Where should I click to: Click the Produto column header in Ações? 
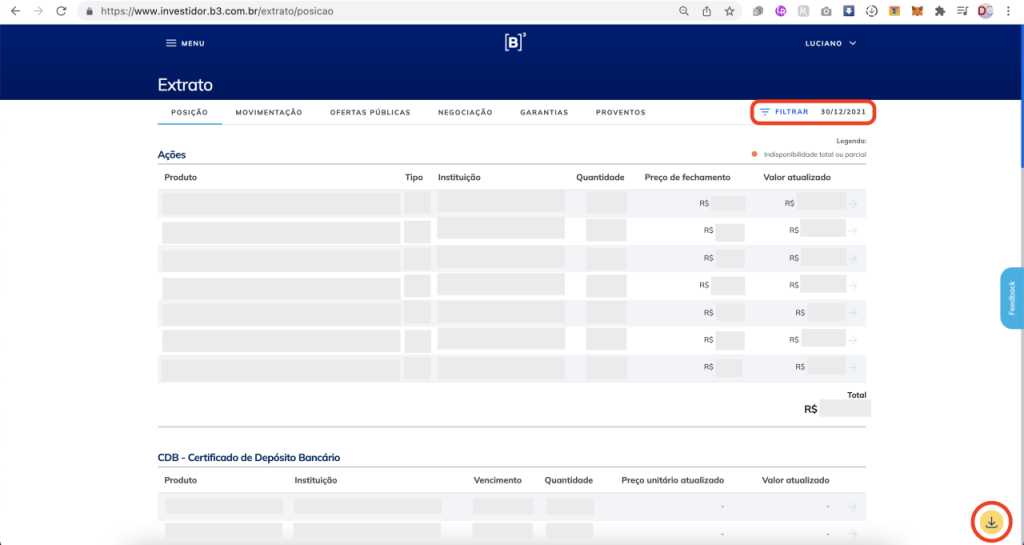point(180,178)
